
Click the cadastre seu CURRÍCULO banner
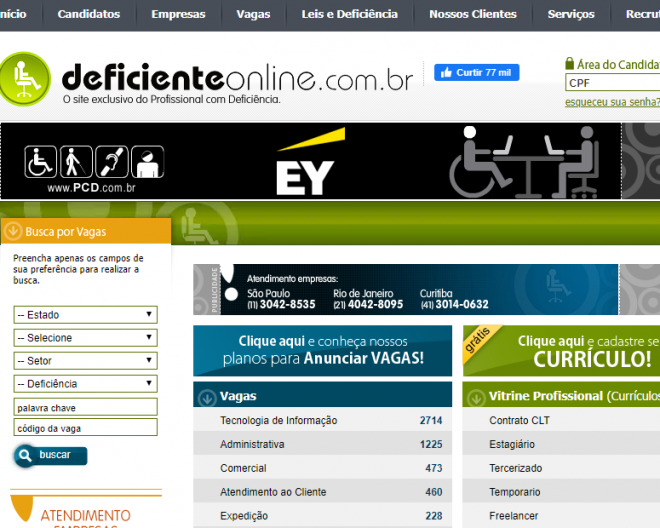562,350
